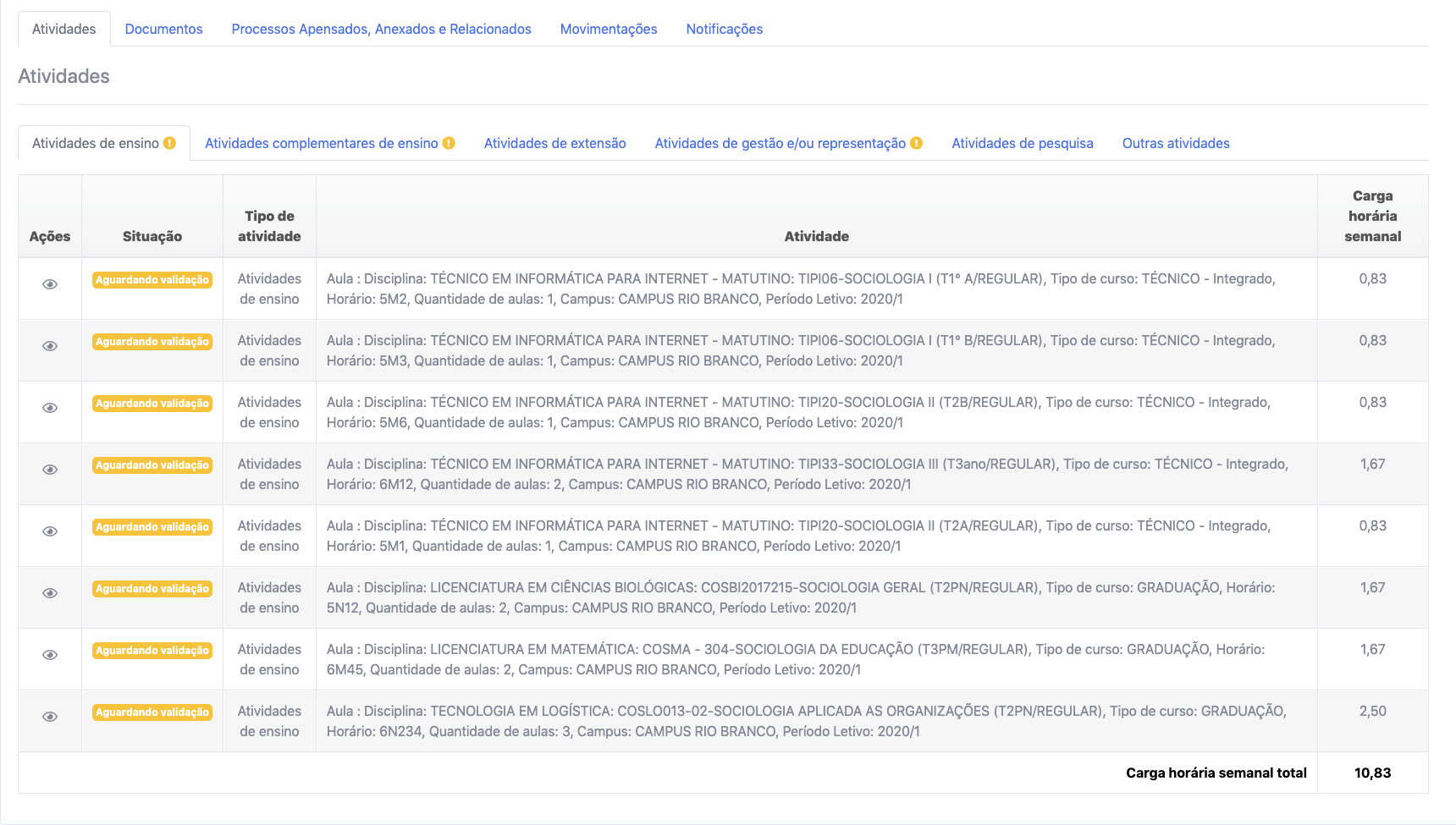Click eye icon for SOCIOLOGIA I T1º B row
1456x825 pixels.
coord(50,346)
